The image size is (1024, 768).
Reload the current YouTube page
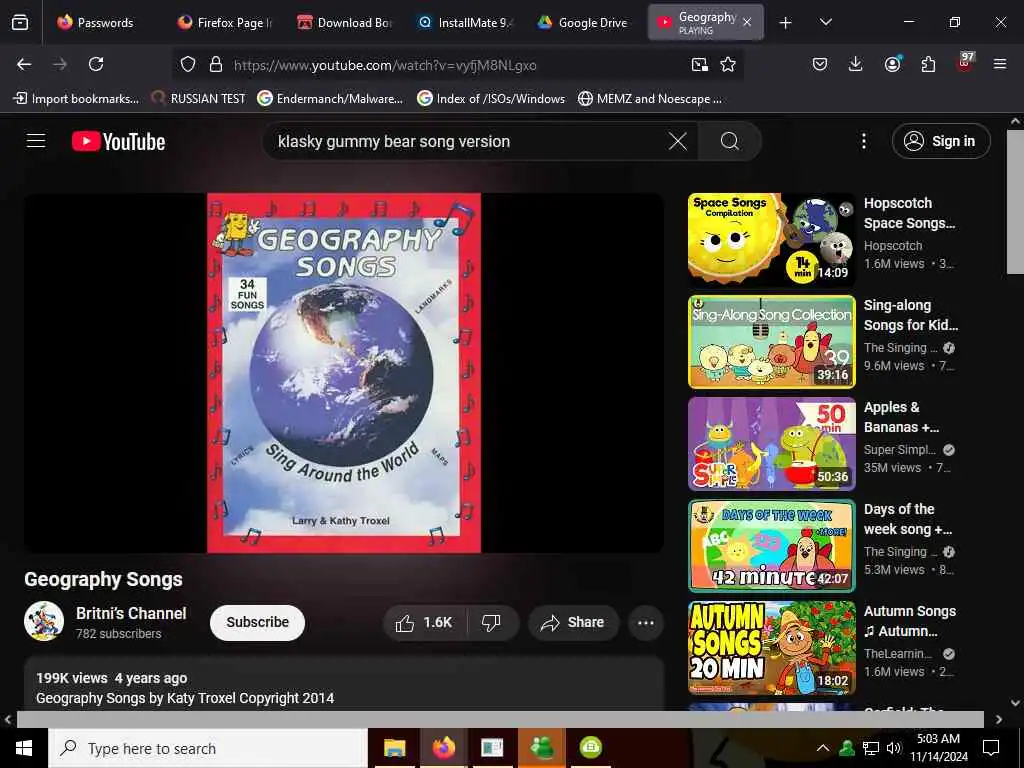pyautogui.click(x=96, y=64)
